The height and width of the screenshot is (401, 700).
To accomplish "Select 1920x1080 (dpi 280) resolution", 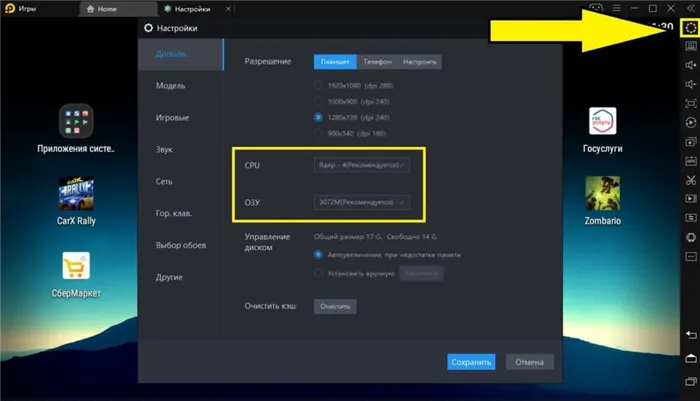I will (318, 85).
